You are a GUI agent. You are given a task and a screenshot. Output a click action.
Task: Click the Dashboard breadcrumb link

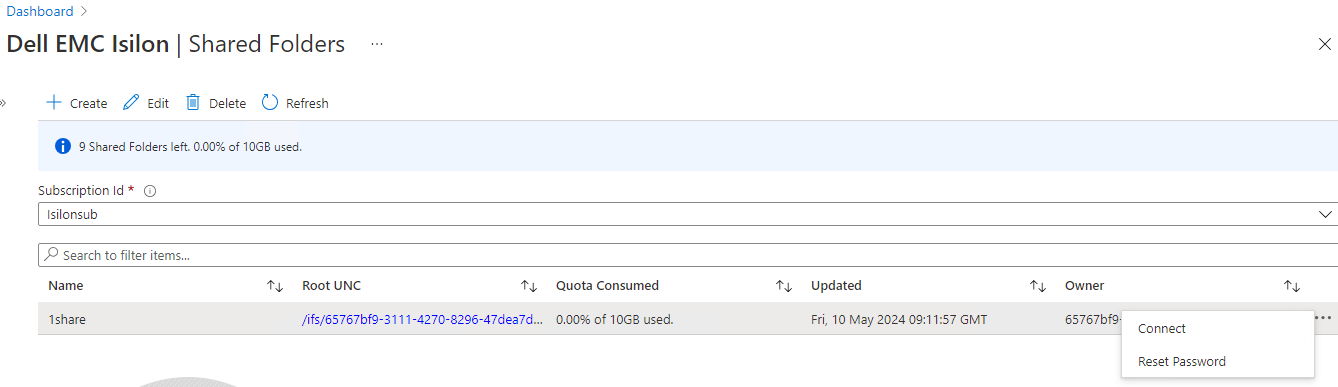click(40, 11)
